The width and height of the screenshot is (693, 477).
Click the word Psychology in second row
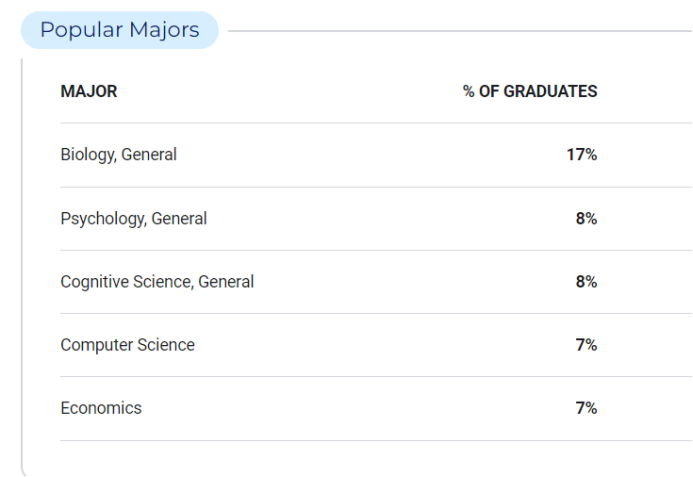103,218
